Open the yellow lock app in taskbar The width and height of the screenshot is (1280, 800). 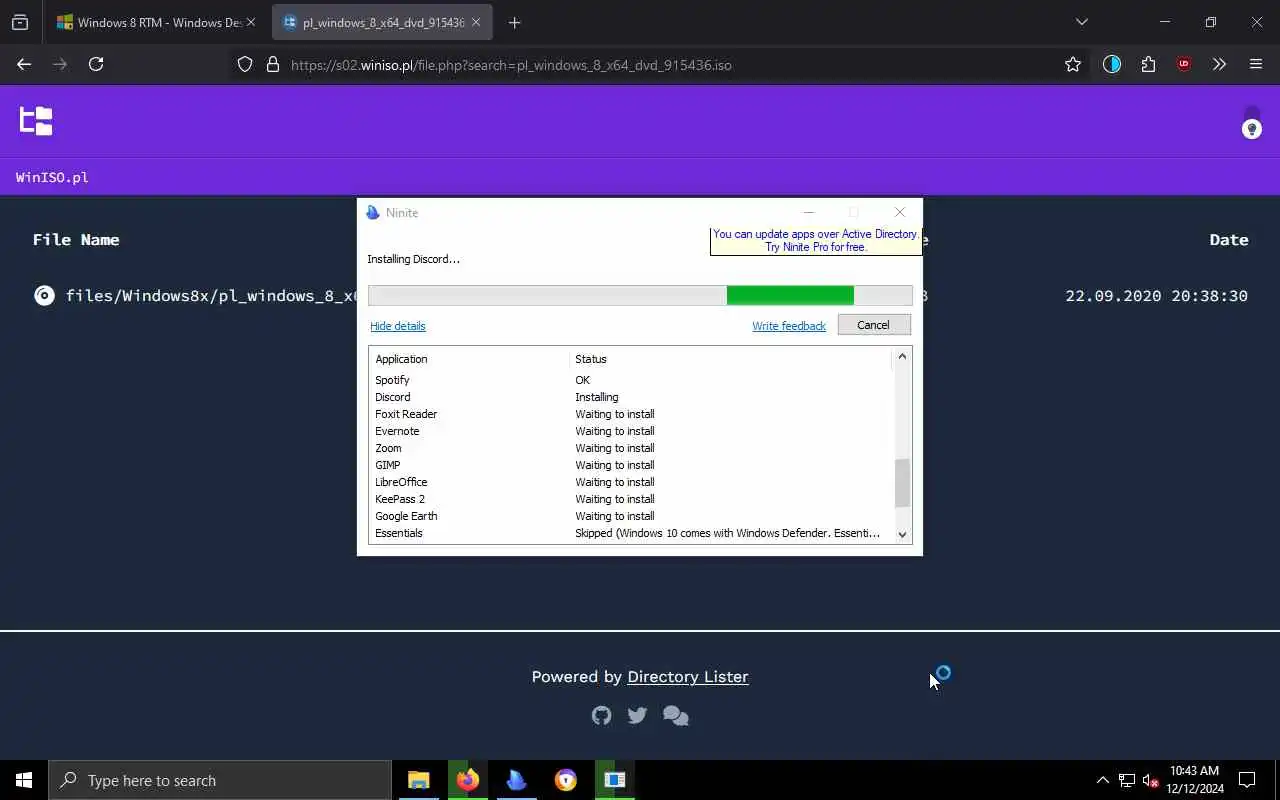point(566,780)
